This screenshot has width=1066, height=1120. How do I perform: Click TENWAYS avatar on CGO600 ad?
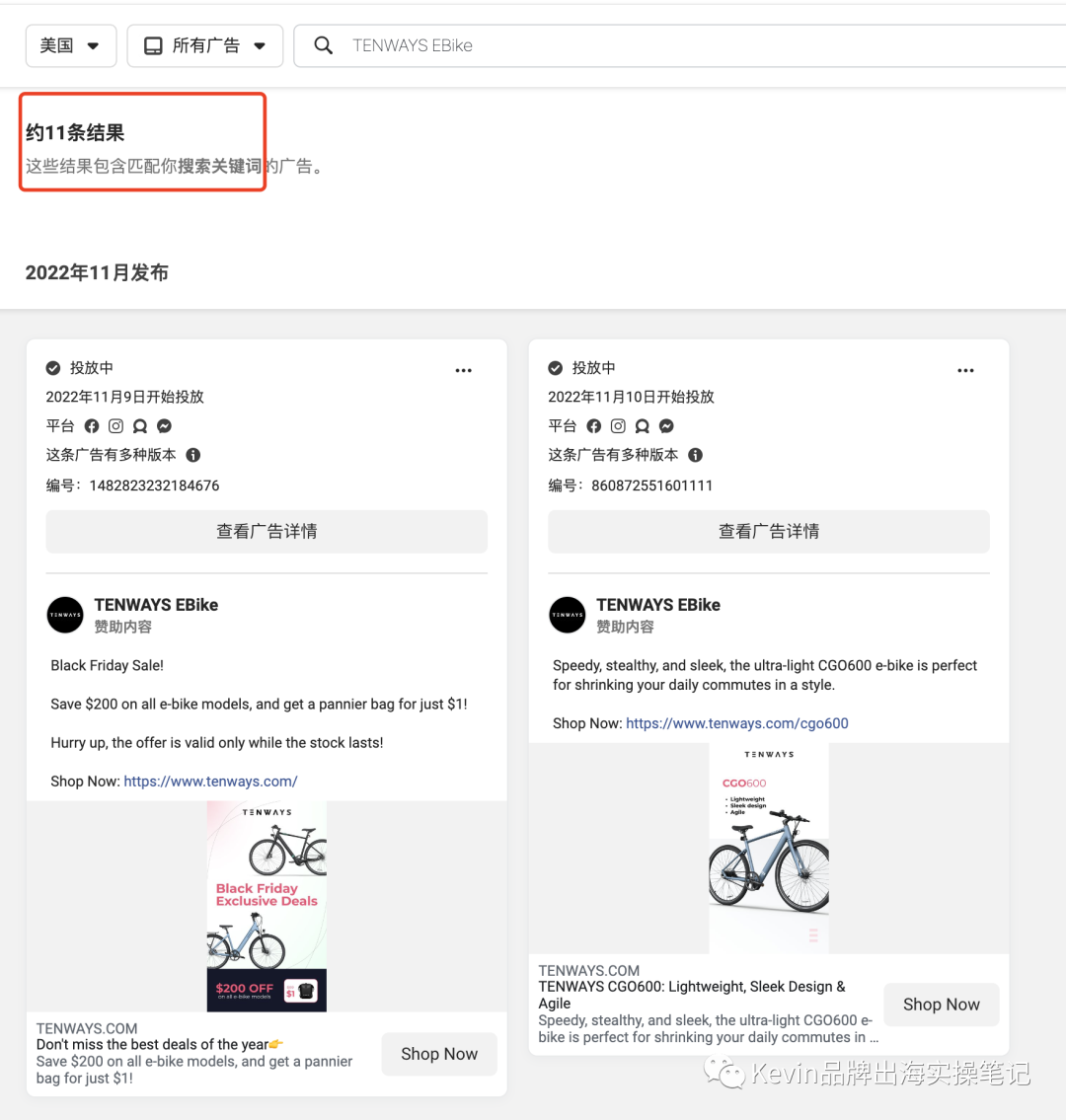[568, 615]
